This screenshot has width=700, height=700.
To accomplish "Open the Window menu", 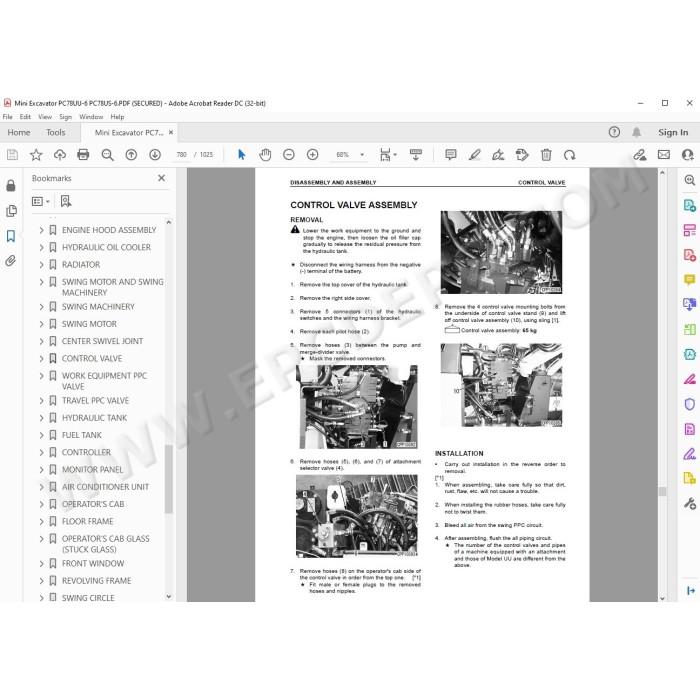I will click(x=91, y=117).
